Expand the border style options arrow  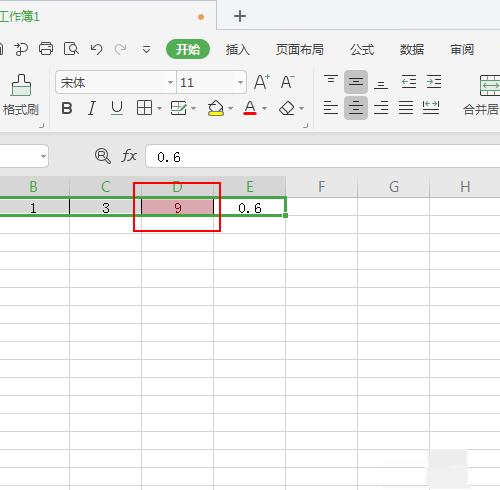(159, 109)
